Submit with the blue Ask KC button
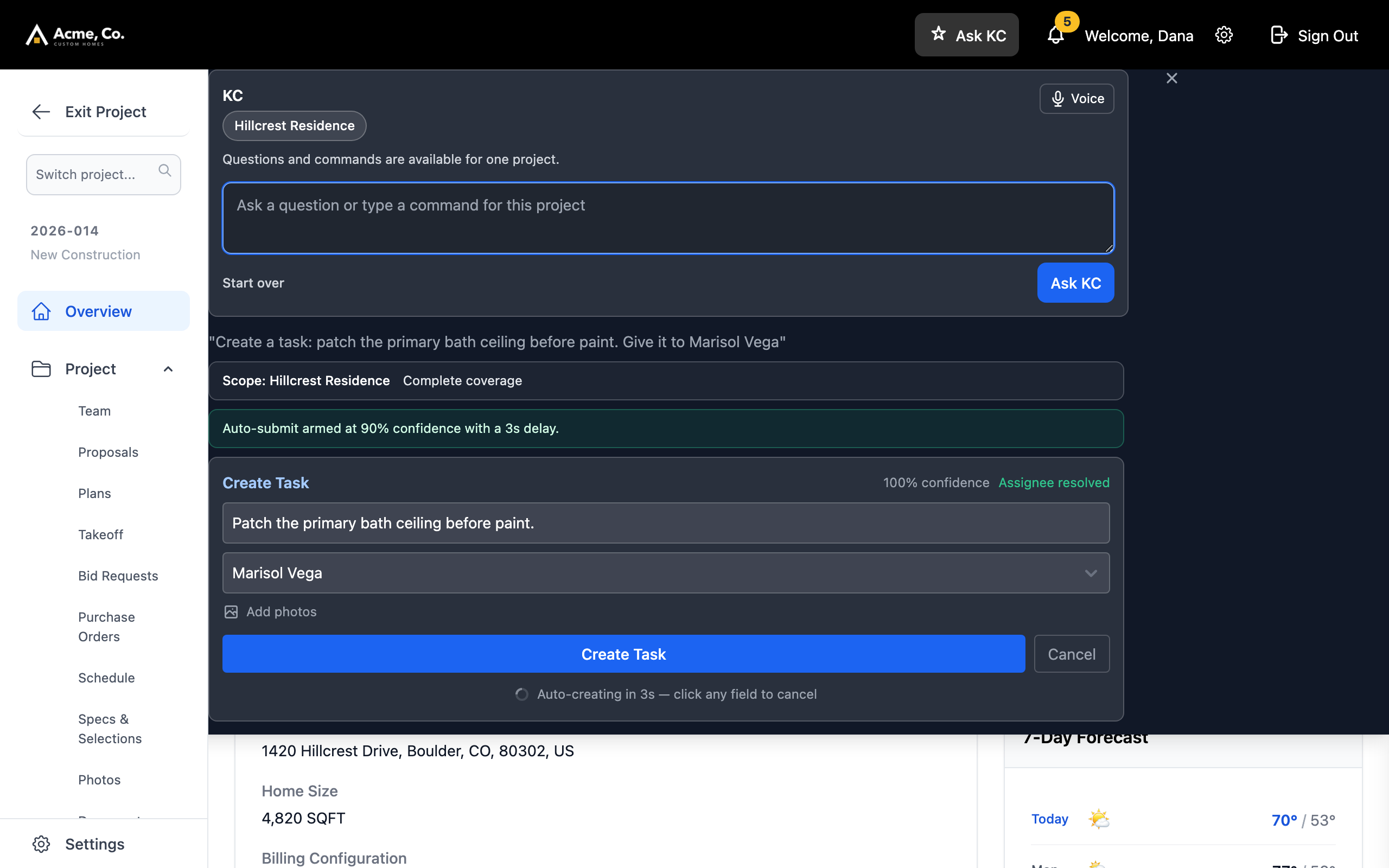Image resolution: width=1389 pixels, height=868 pixels. pyautogui.click(x=1075, y=283)
